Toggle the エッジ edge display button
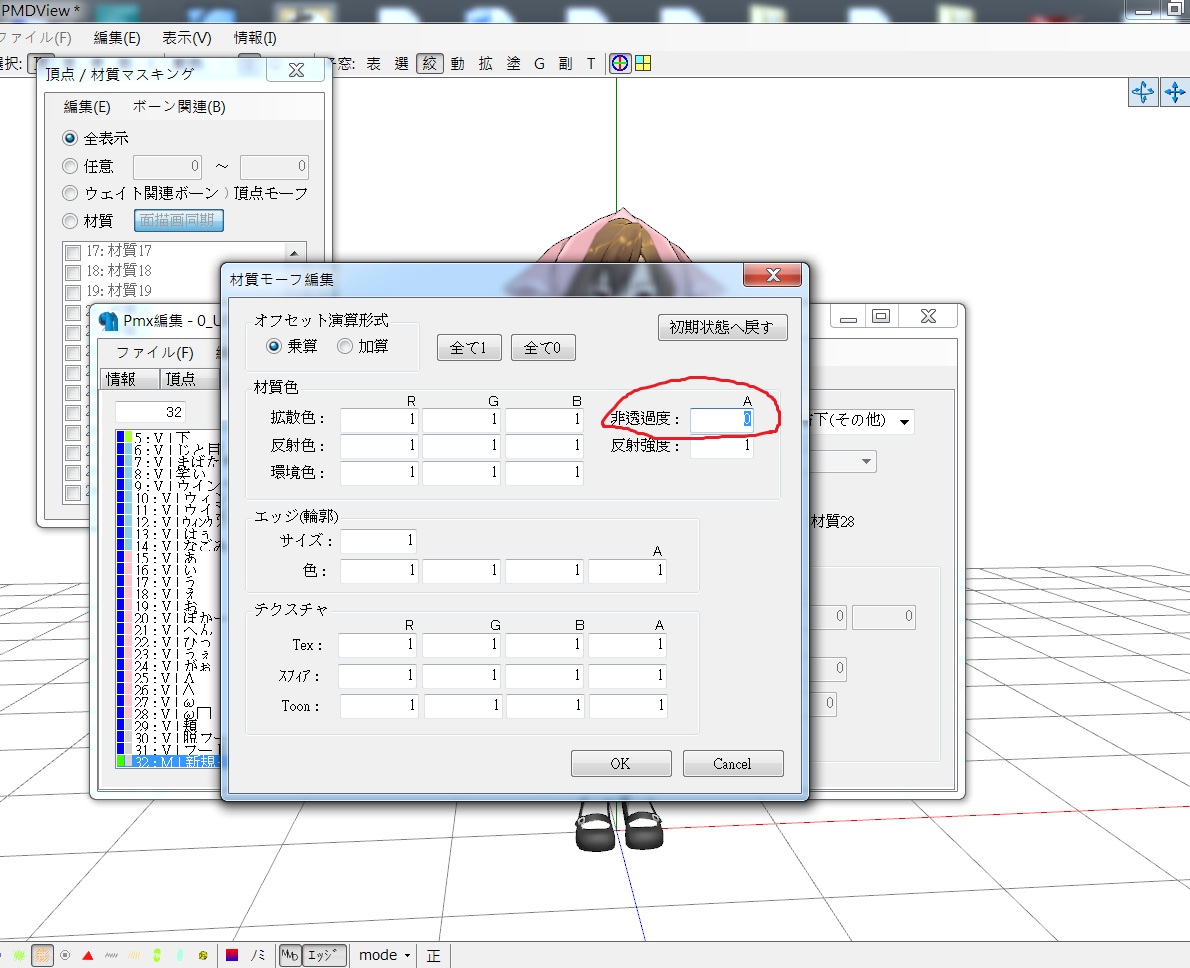This screenshot has width=1190, height=968. click(324, 955)
